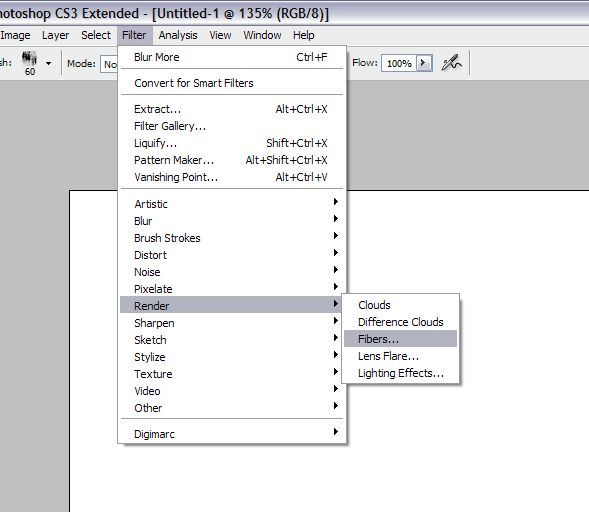Image resolution: width=589 pixels, height=512 pixels.
Task: Open the Layer menu
Action: [55, 35]
